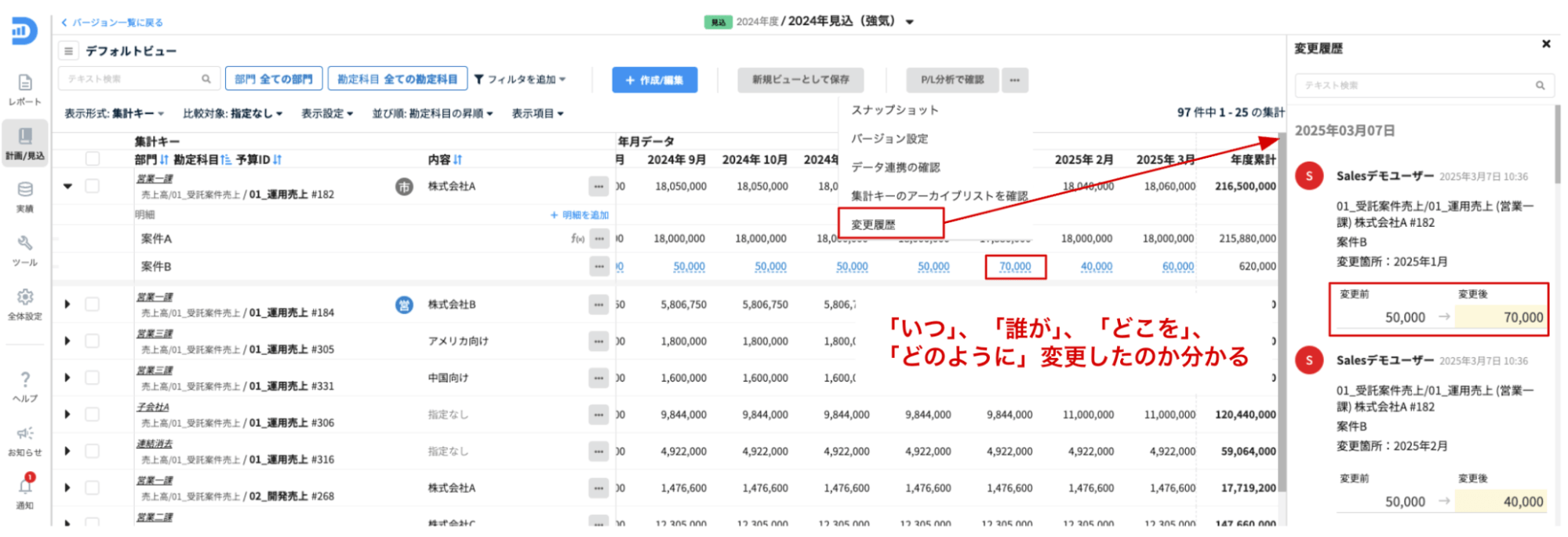Check the select-all checkbox in table header
The image size is (1568, 537).
[x=93, y=159]
